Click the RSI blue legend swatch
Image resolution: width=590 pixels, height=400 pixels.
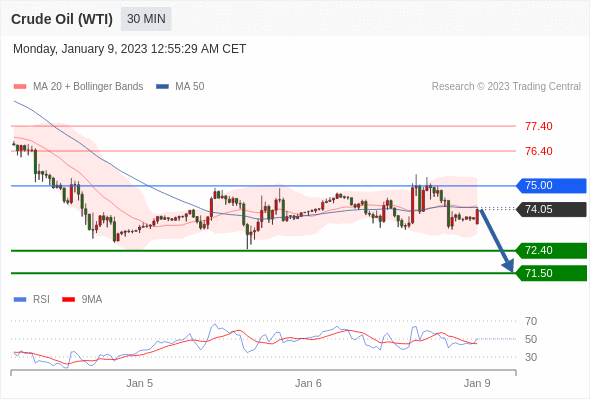20,300
